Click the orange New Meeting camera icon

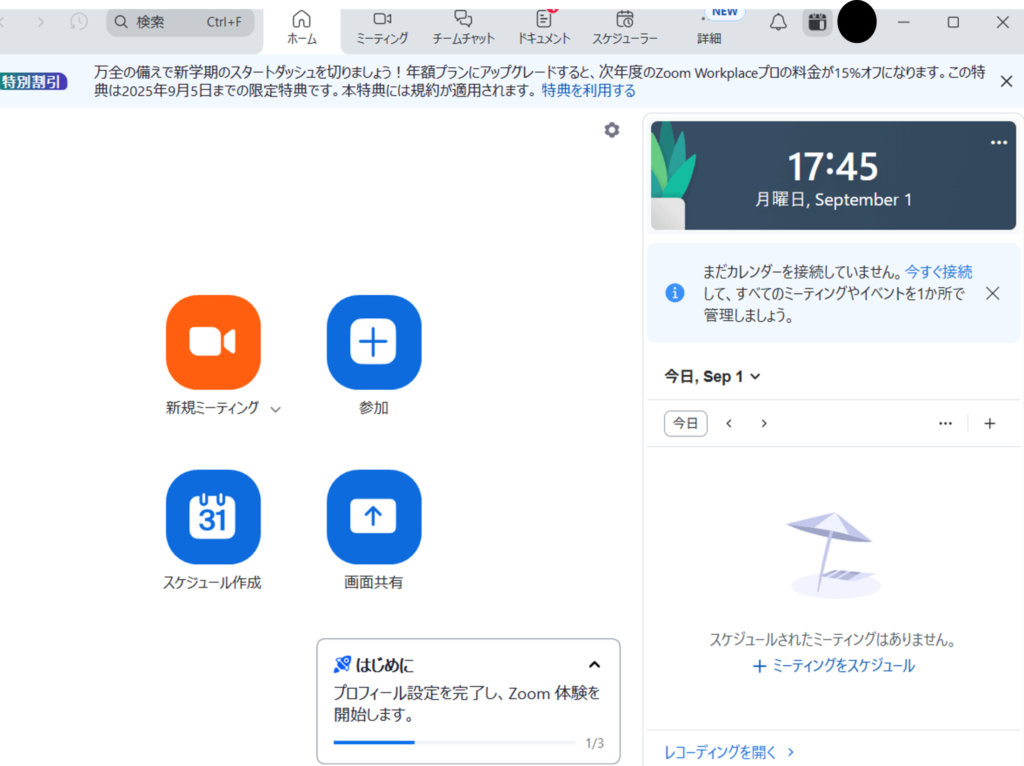click(x=213, y=342)
